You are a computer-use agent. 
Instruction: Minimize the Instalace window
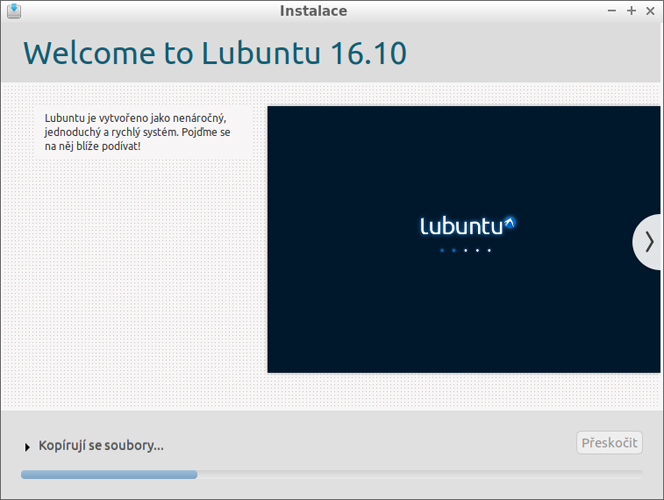(x=611, y=11)
